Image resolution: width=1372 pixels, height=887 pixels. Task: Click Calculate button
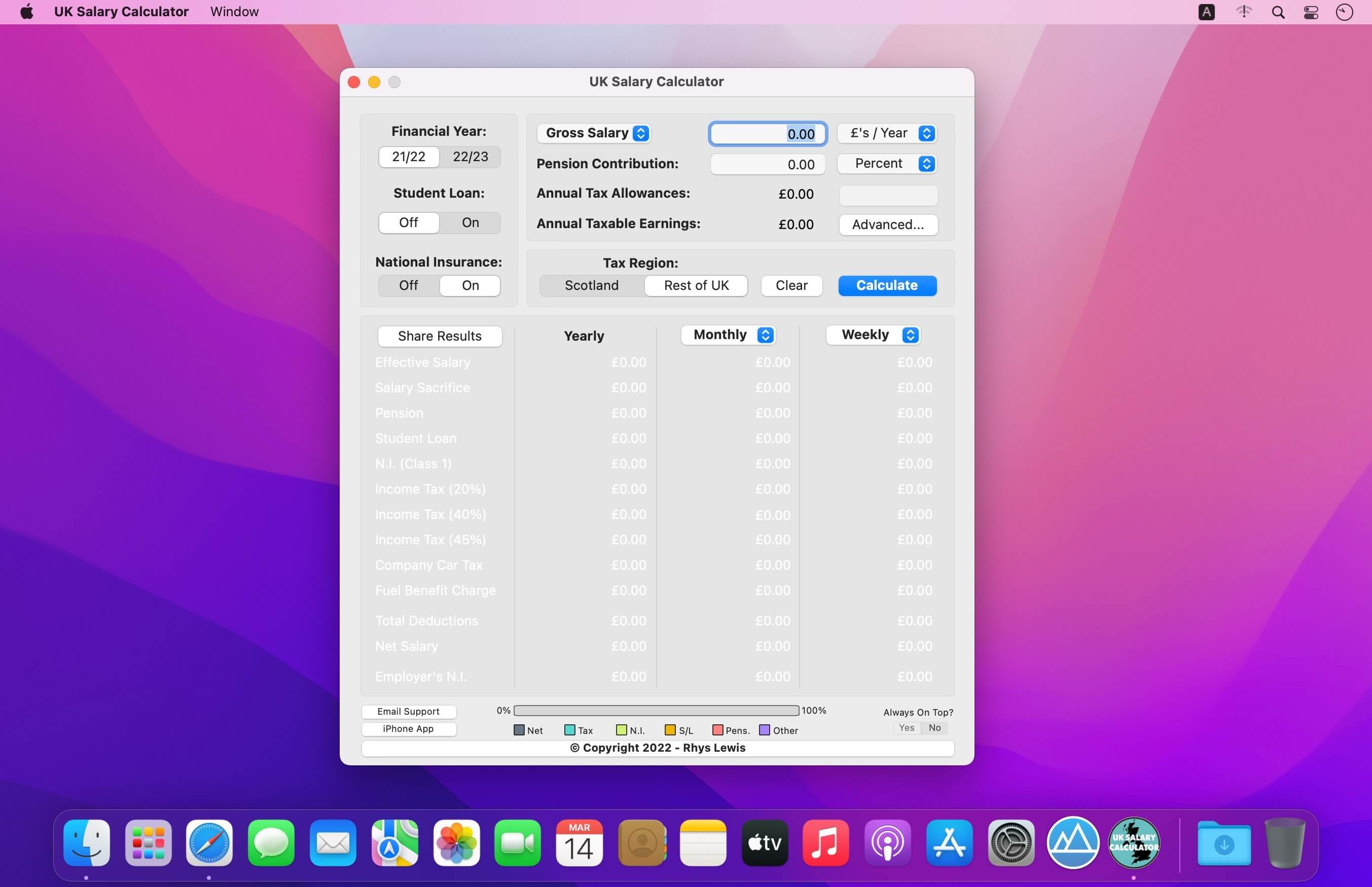pyautogui.click(x=887, y=285)
